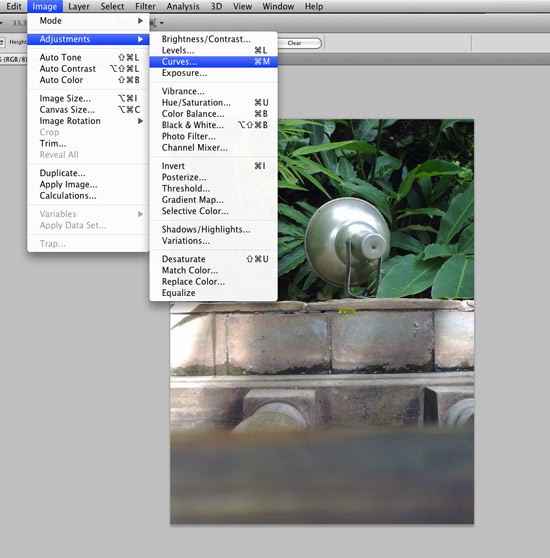Select Selective Color adjustment
This screenshot has height=558, width=550.
pyautogui.click(x=213, y=211)
